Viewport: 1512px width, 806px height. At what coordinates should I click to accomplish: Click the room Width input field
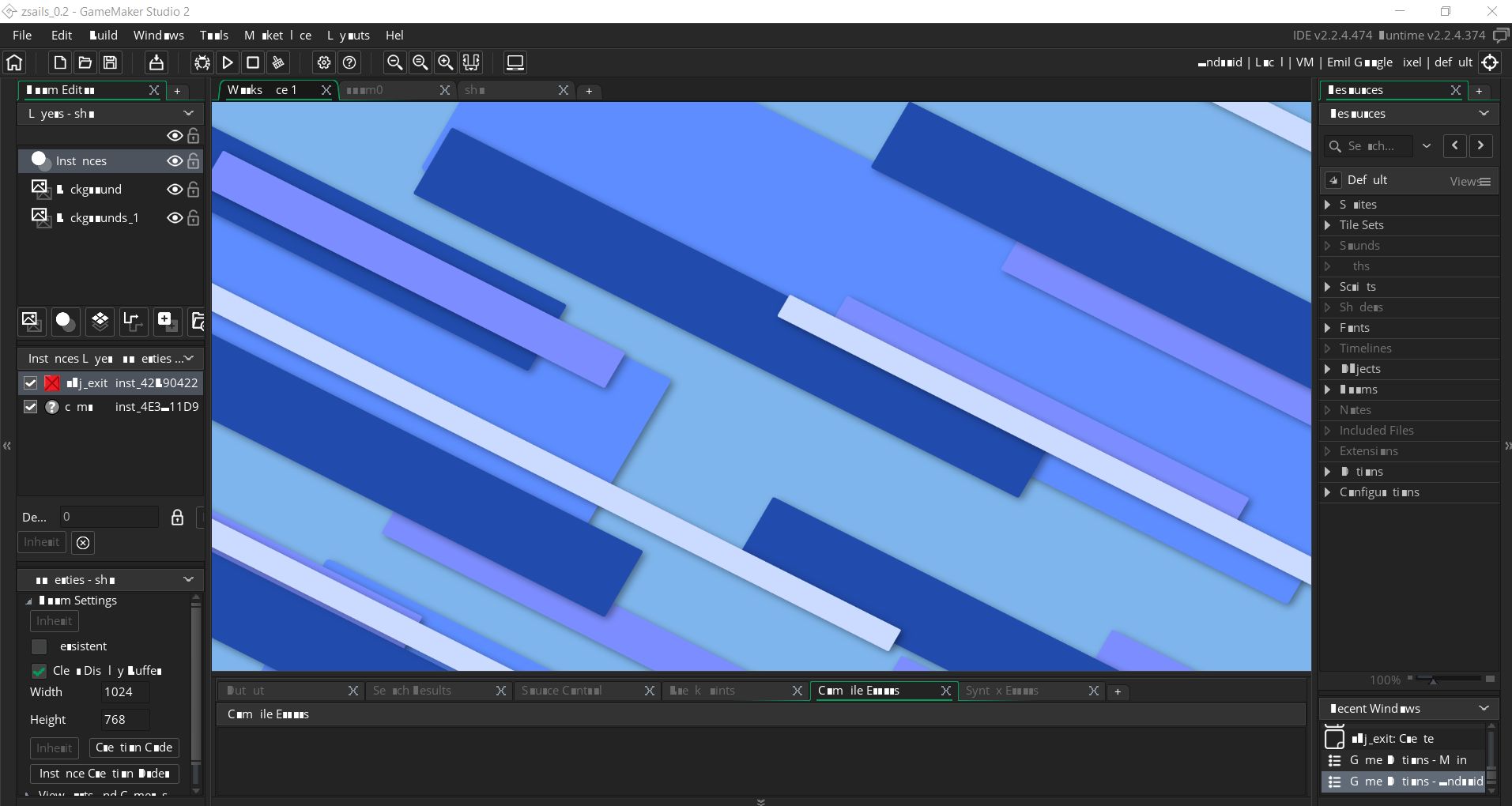(125, 692)
